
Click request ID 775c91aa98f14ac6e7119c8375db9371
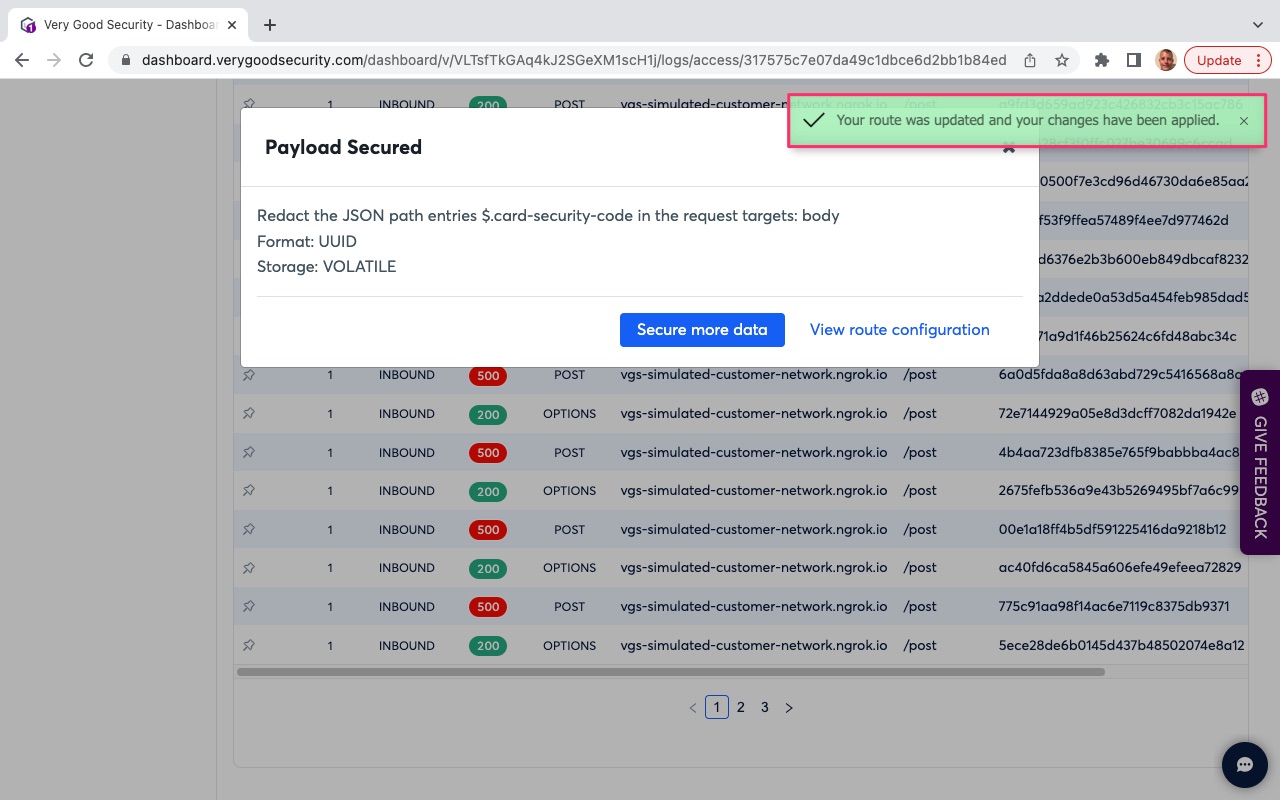click(x=1114, y=607)
